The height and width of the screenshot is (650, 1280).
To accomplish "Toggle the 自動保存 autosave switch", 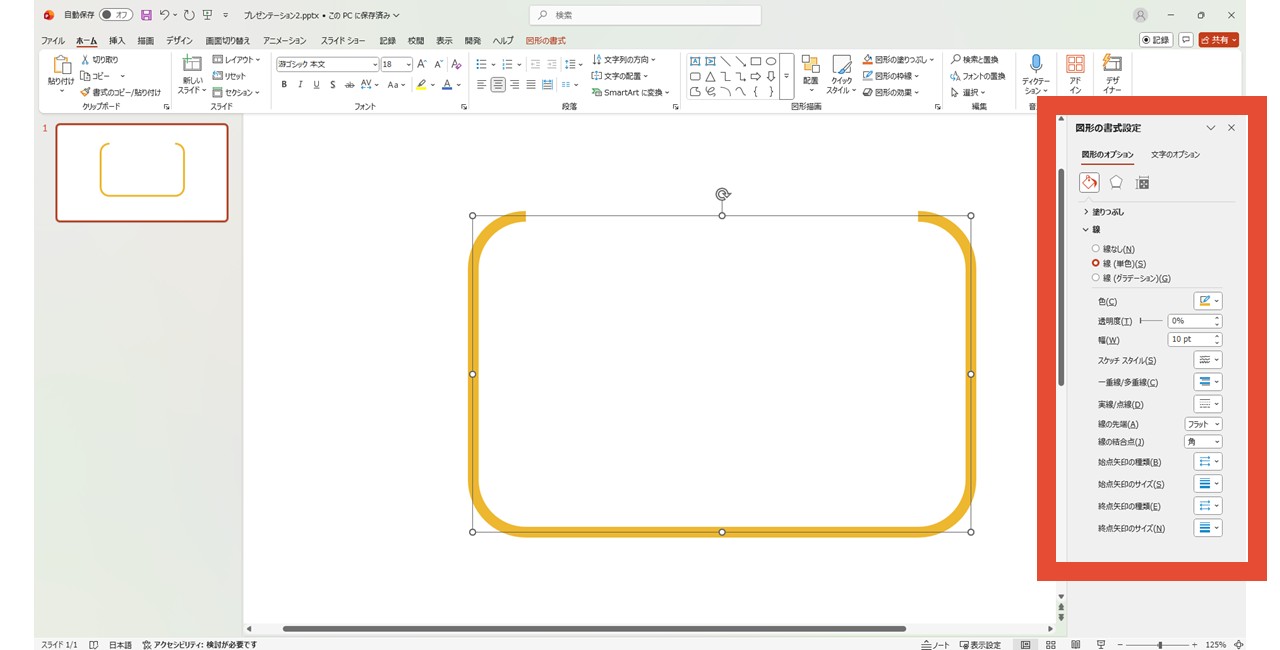I will tap(116, 15).
